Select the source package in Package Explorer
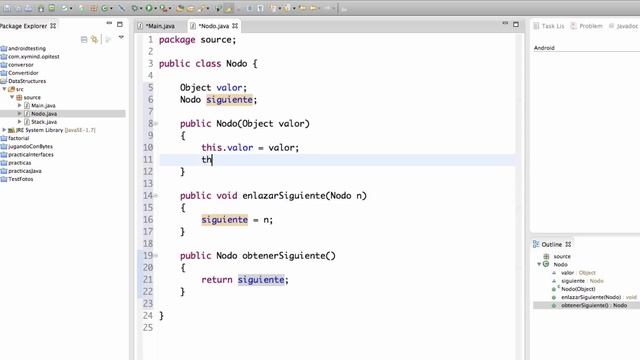Screen dimensions: 640x360 click(x=32, y=97)
